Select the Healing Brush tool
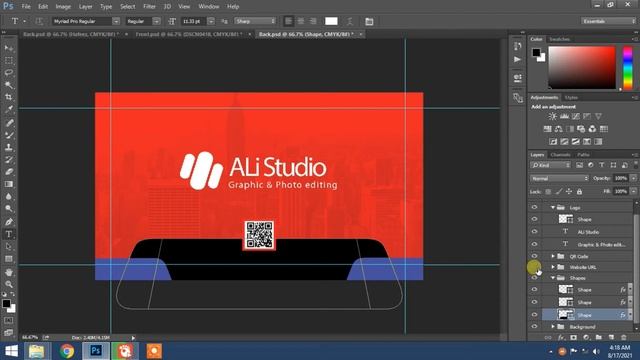 pyautogui.click(x=9, y=122)
